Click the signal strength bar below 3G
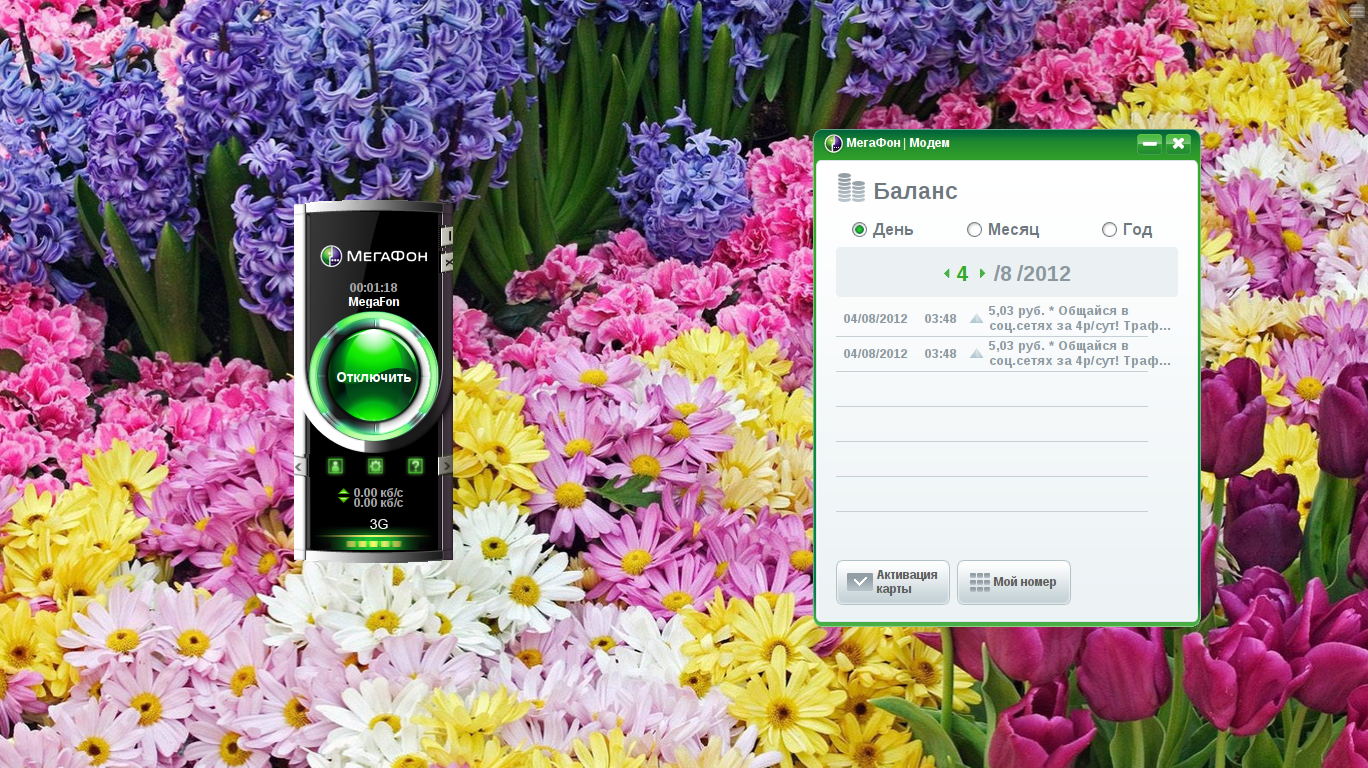Screen dimensions: 1368x768 pos(375,544)
